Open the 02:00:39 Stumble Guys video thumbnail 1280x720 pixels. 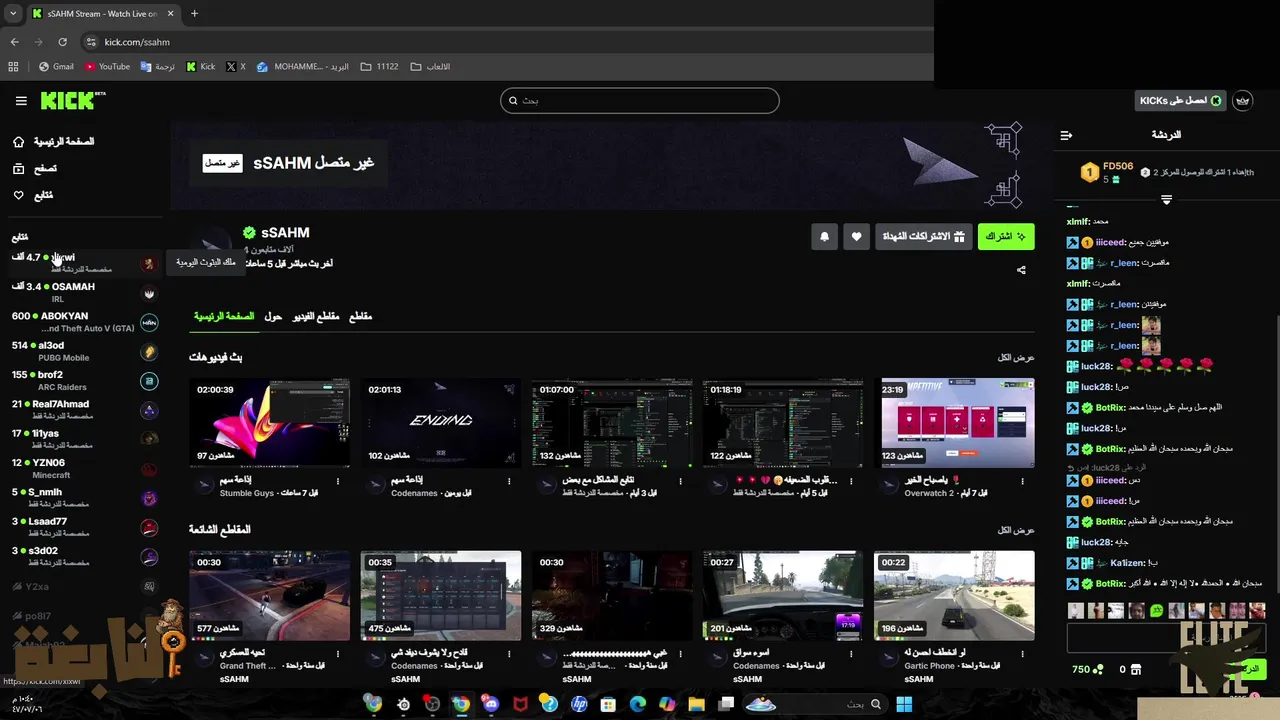(x=270, y=423)
